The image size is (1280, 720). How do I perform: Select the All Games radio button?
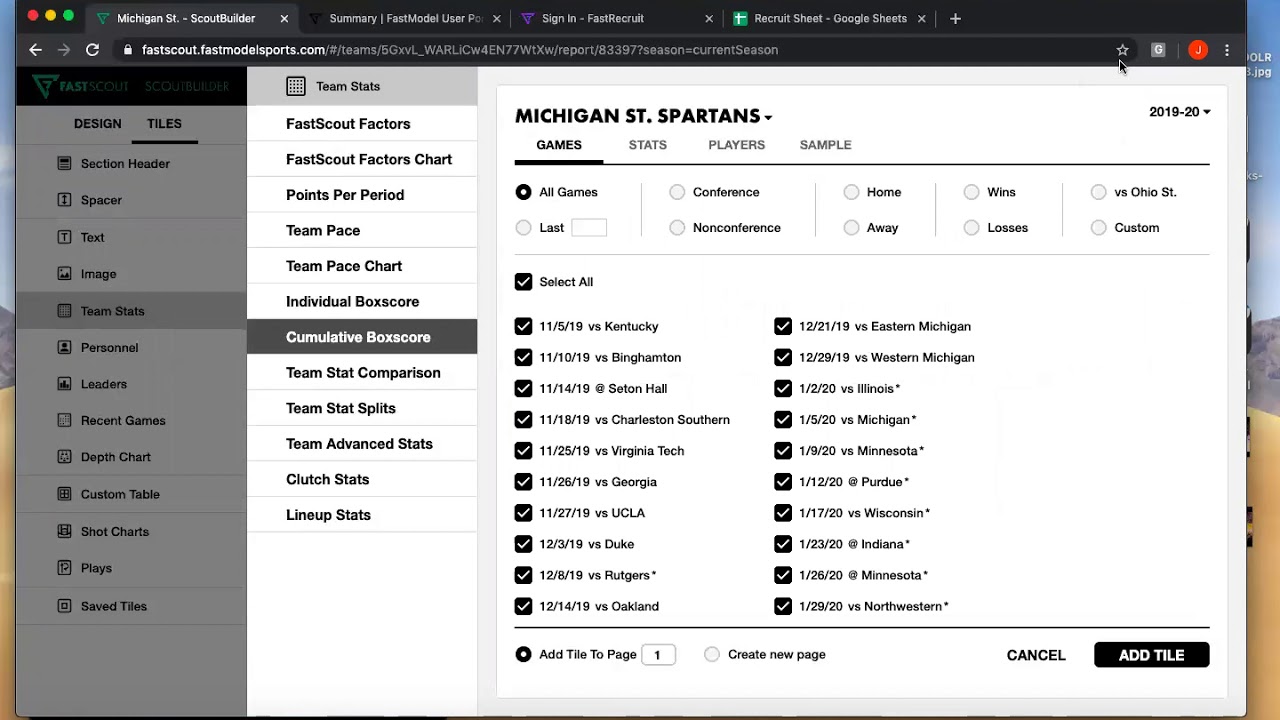(x=523, y=192)
